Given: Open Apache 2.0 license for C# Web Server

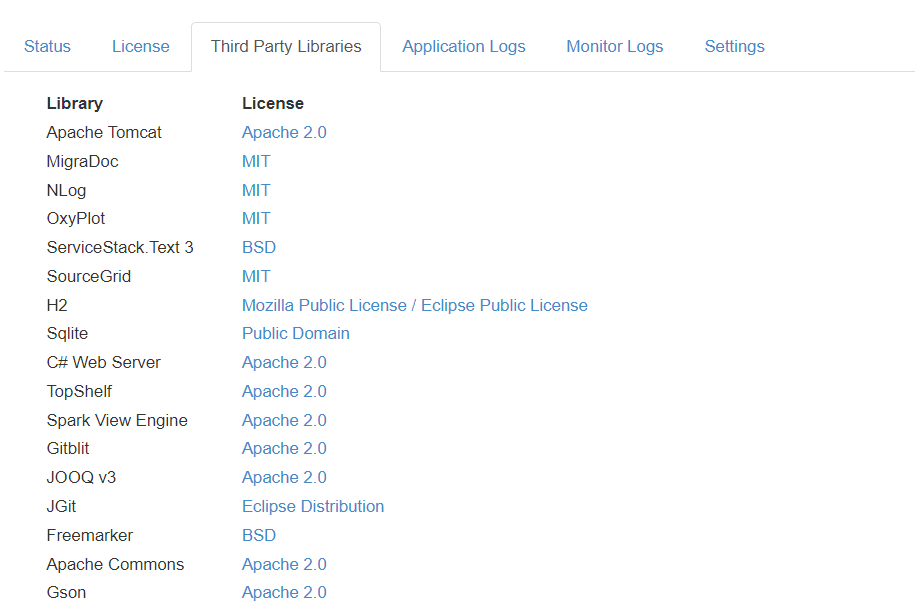Looking at the screenshot, I should tap(284, 362).
